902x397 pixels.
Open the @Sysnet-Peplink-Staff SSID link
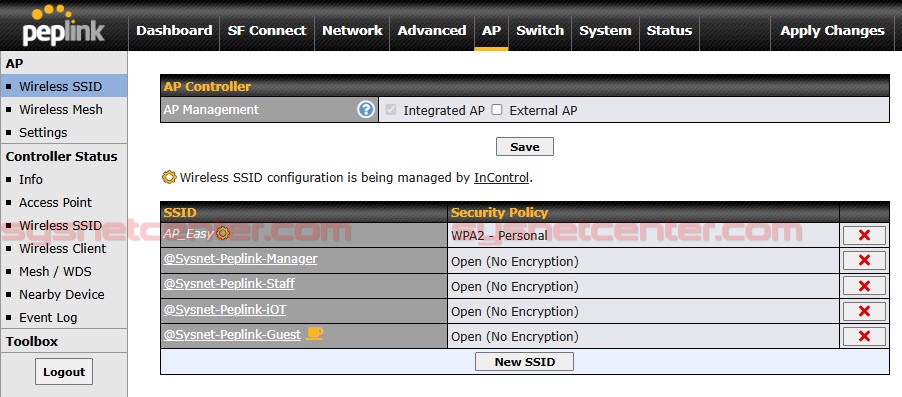230,284
